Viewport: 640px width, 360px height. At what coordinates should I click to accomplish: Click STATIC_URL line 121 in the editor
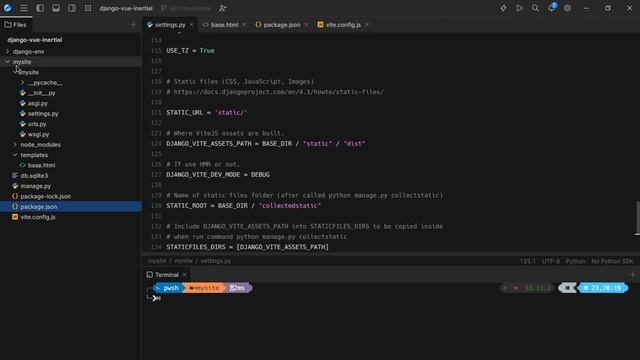pos(207,113)
